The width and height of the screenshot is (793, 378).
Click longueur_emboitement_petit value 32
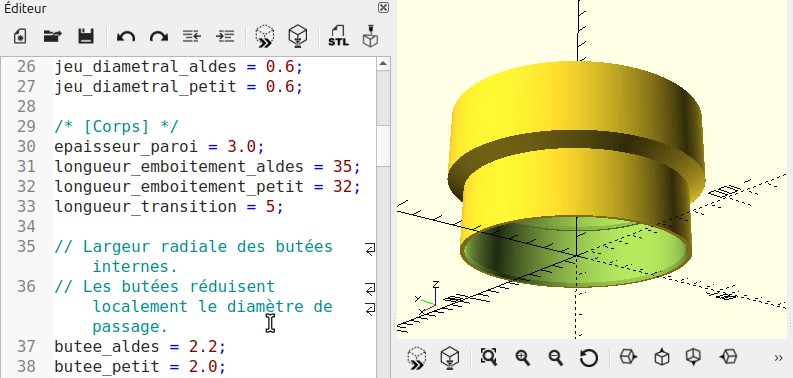pyautogui.click(x=342, y=187)
